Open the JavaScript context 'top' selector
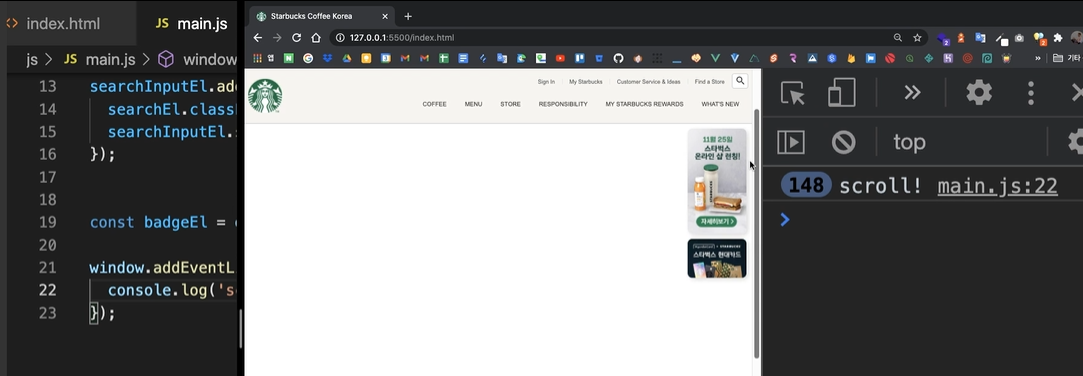This screenshot has height=376, width=1083. pos(909,142)
